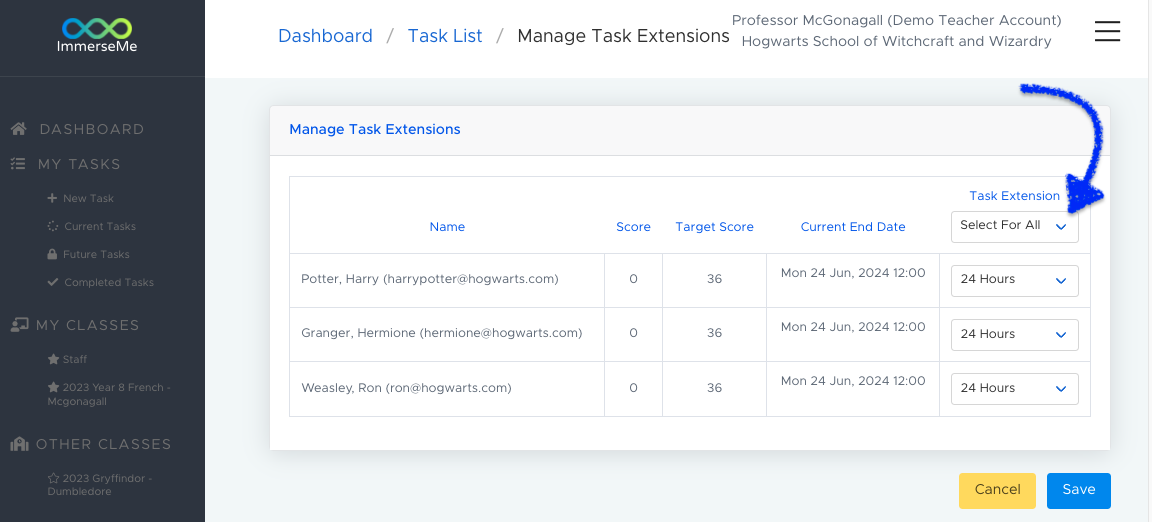This screenshot has width=1152, height=522.
Task: Click Professor McGonagall account name text
Action: pyautogui.click(x=896, y=20)
